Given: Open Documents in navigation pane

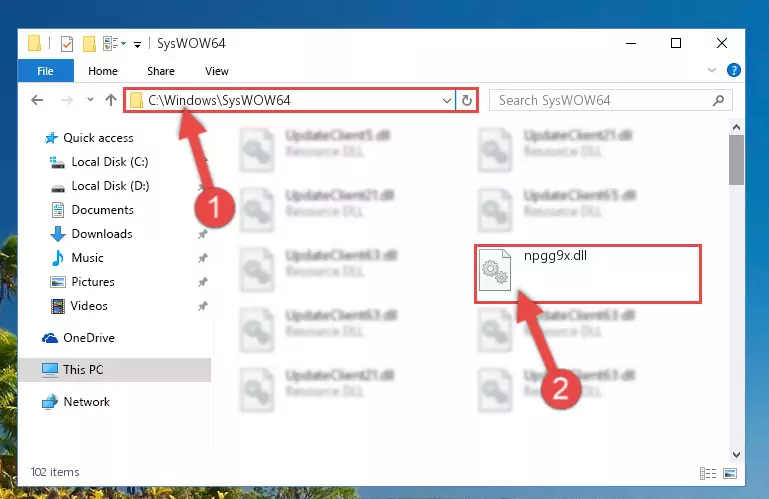Looking at the screenshot, I should (x=103, y=210).
